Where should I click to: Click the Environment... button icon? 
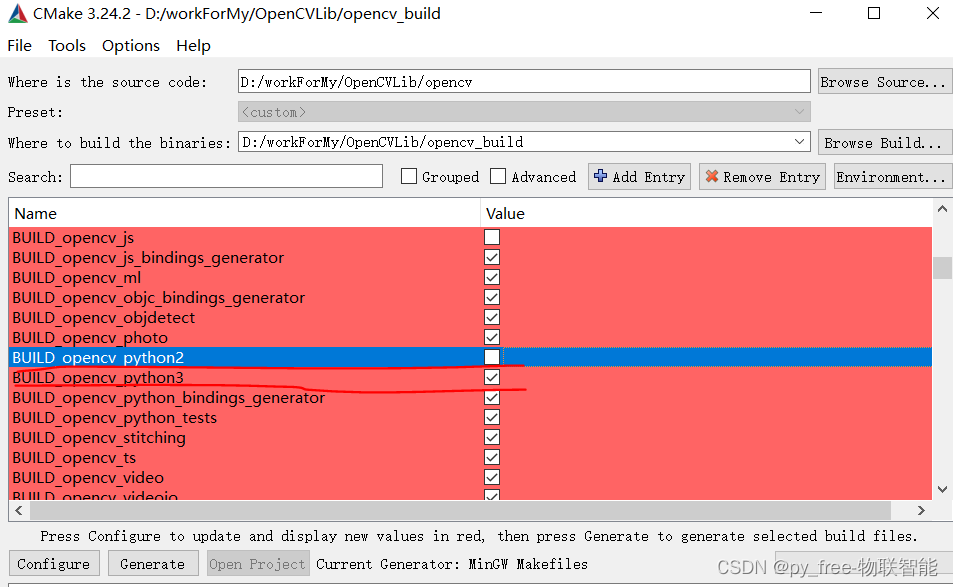click(892, 176)
